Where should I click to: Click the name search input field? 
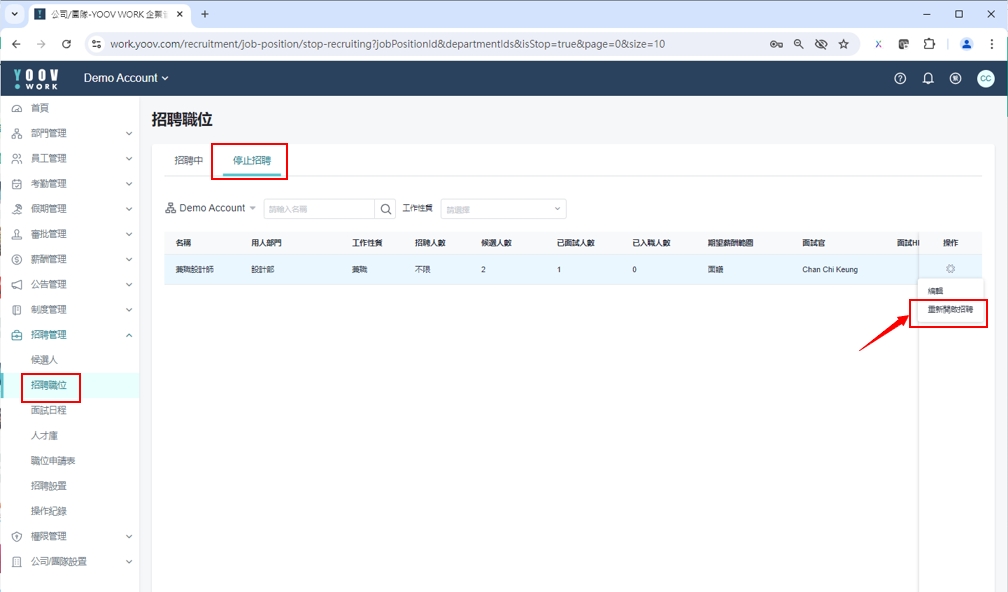pos(318,209)
